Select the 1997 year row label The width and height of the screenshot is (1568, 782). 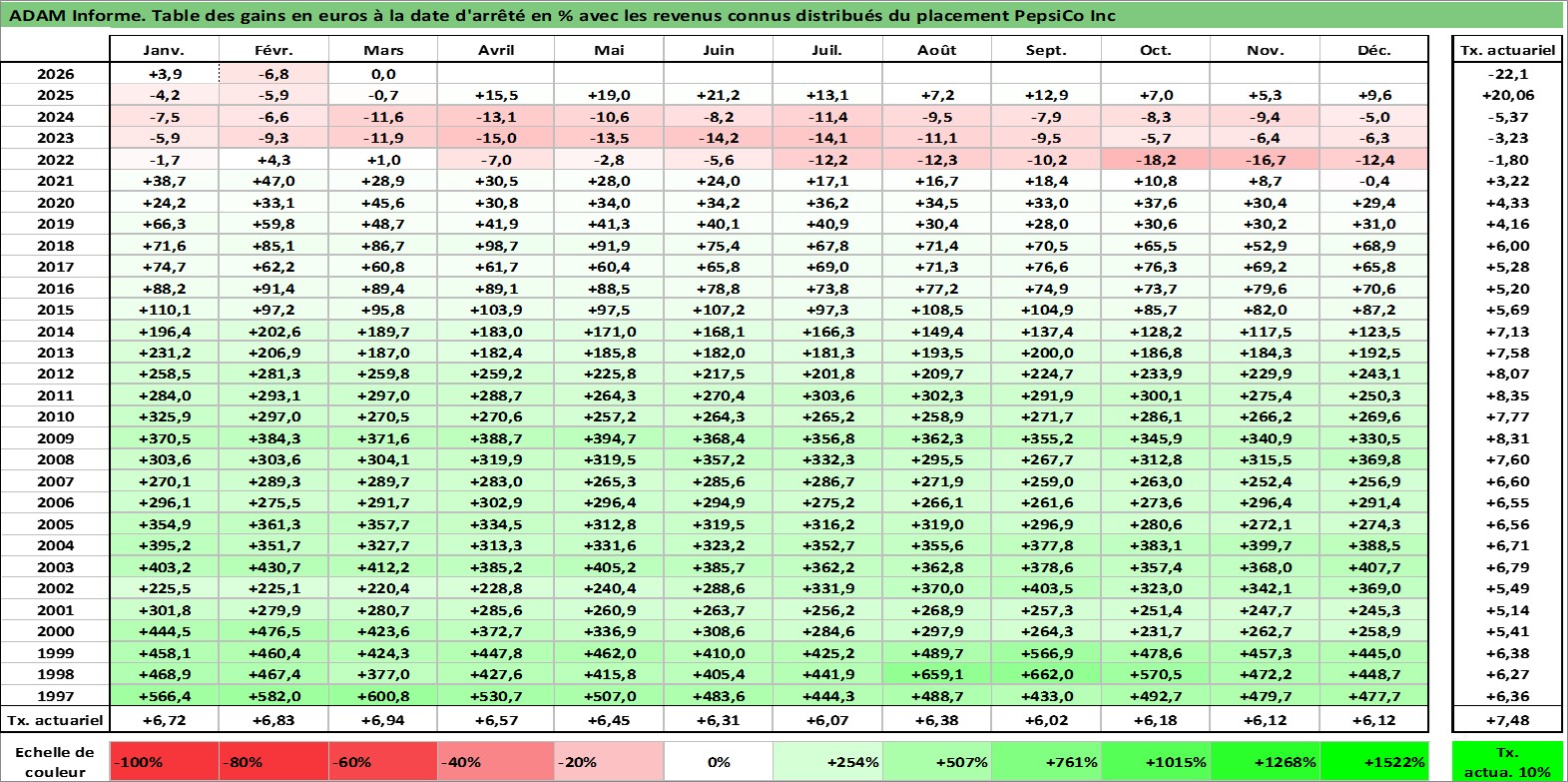coord(55,696)
